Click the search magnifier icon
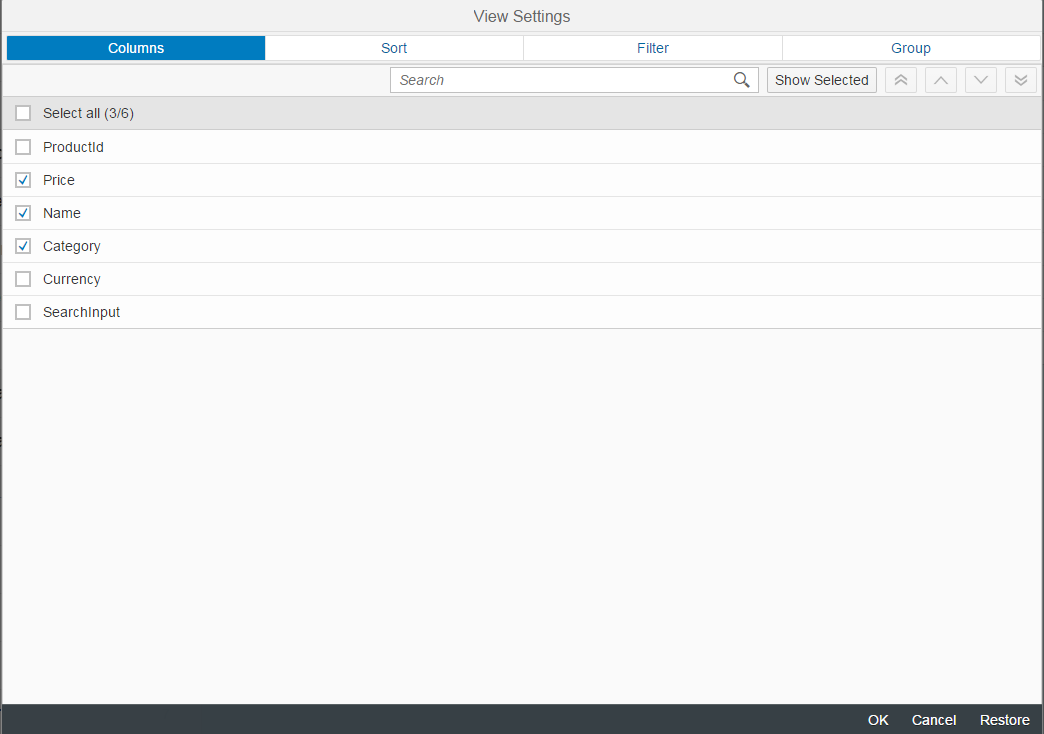This screenshot has width=1044, height=734. click(741, 80)
